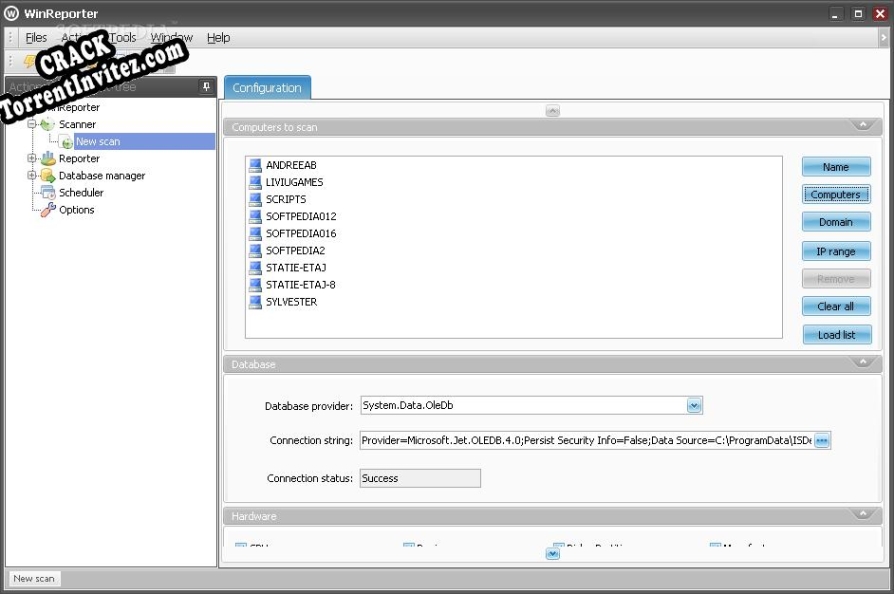This screenshot has height=594, width=894.
Task: Click the computer icon beside ANDREEAB
Action: coord(255,164)
